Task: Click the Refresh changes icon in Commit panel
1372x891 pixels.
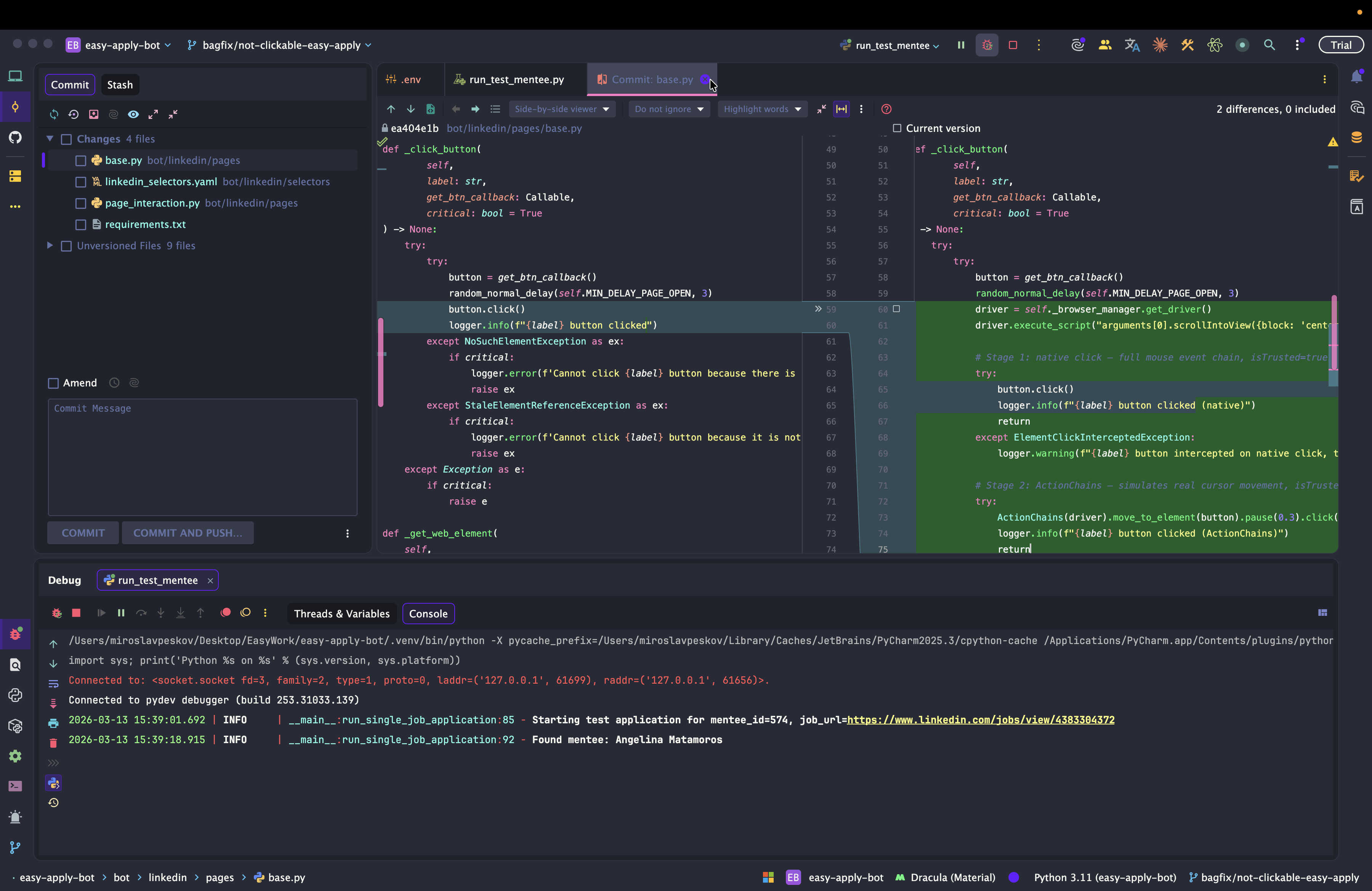Action: pyautogui.click(x=54, y=114)
